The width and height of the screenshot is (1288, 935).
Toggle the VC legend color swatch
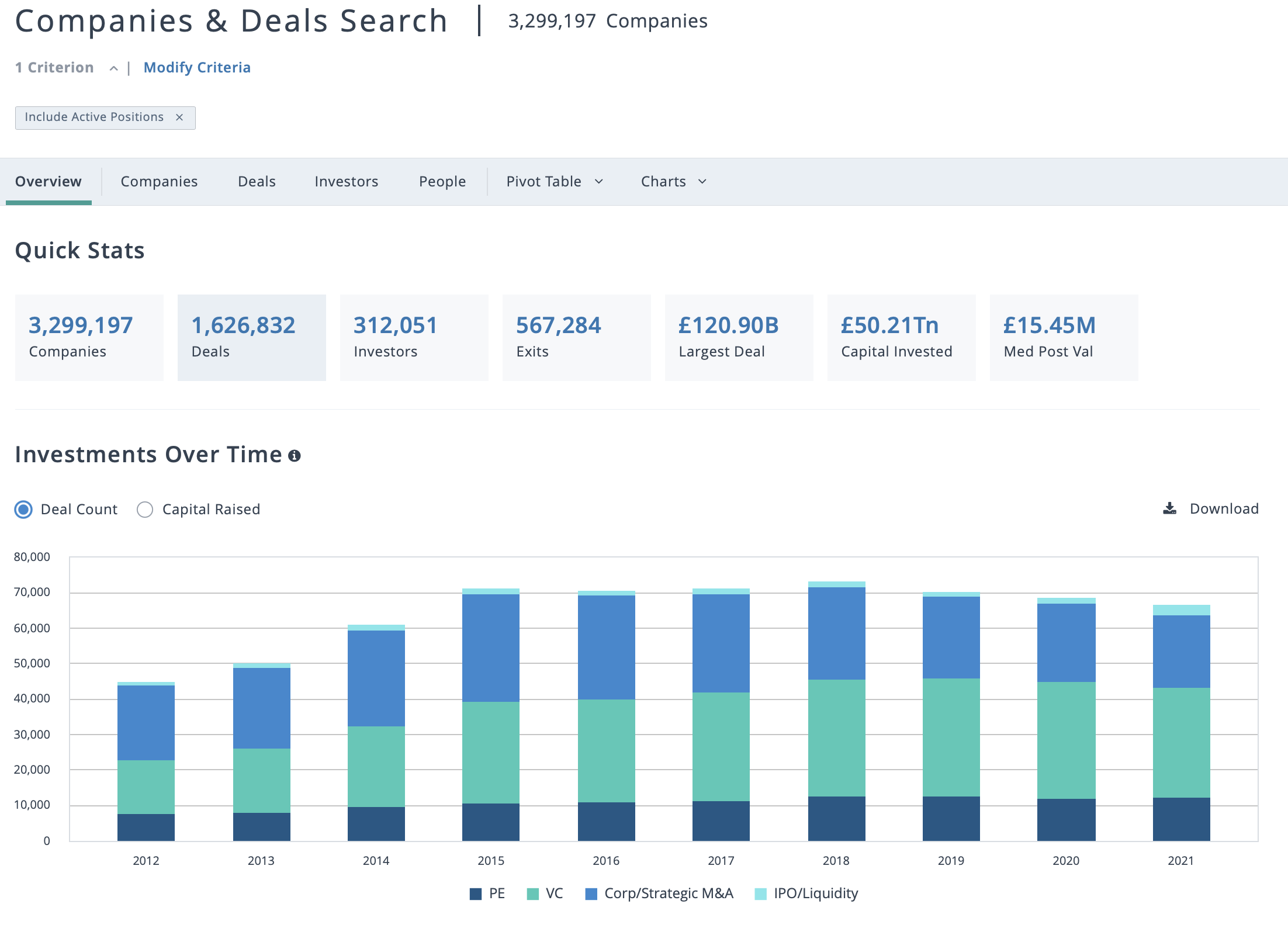tap(533, 894)
